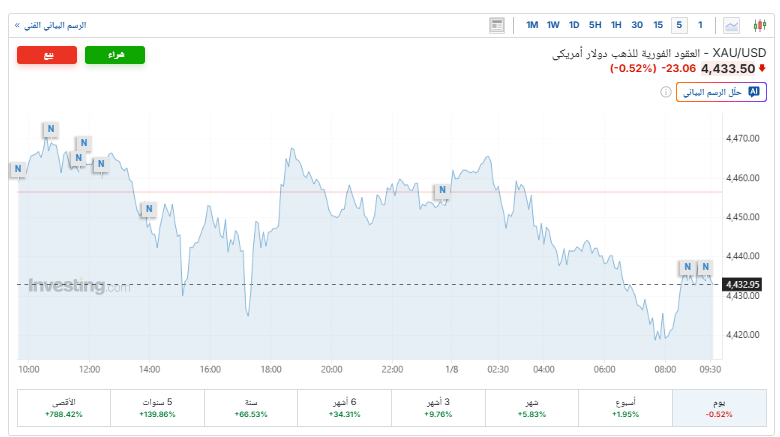Image resolution: width=780 pixels, height=437 pixels.
Task: Select the area chart type icon
Action: (733, 25)
